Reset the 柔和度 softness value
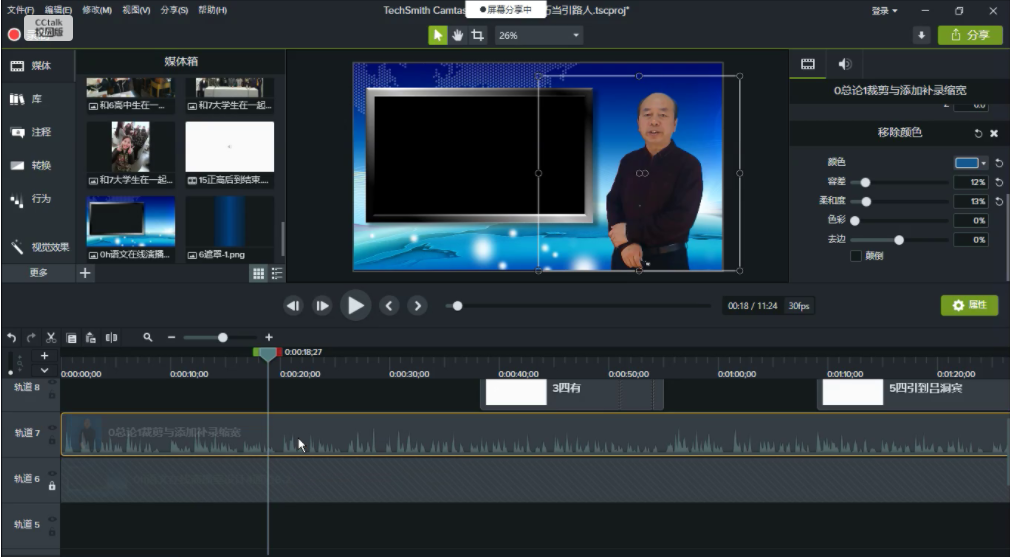This screenshot has width=1010, height=557. [x=999, y=202]
